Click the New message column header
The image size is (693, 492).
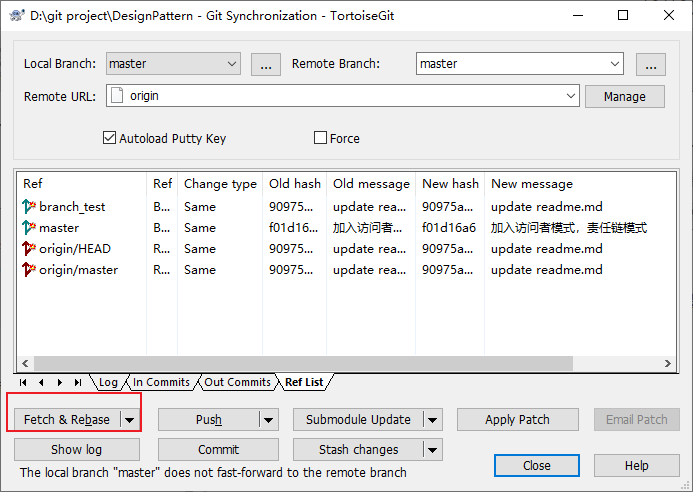[532, 183]
